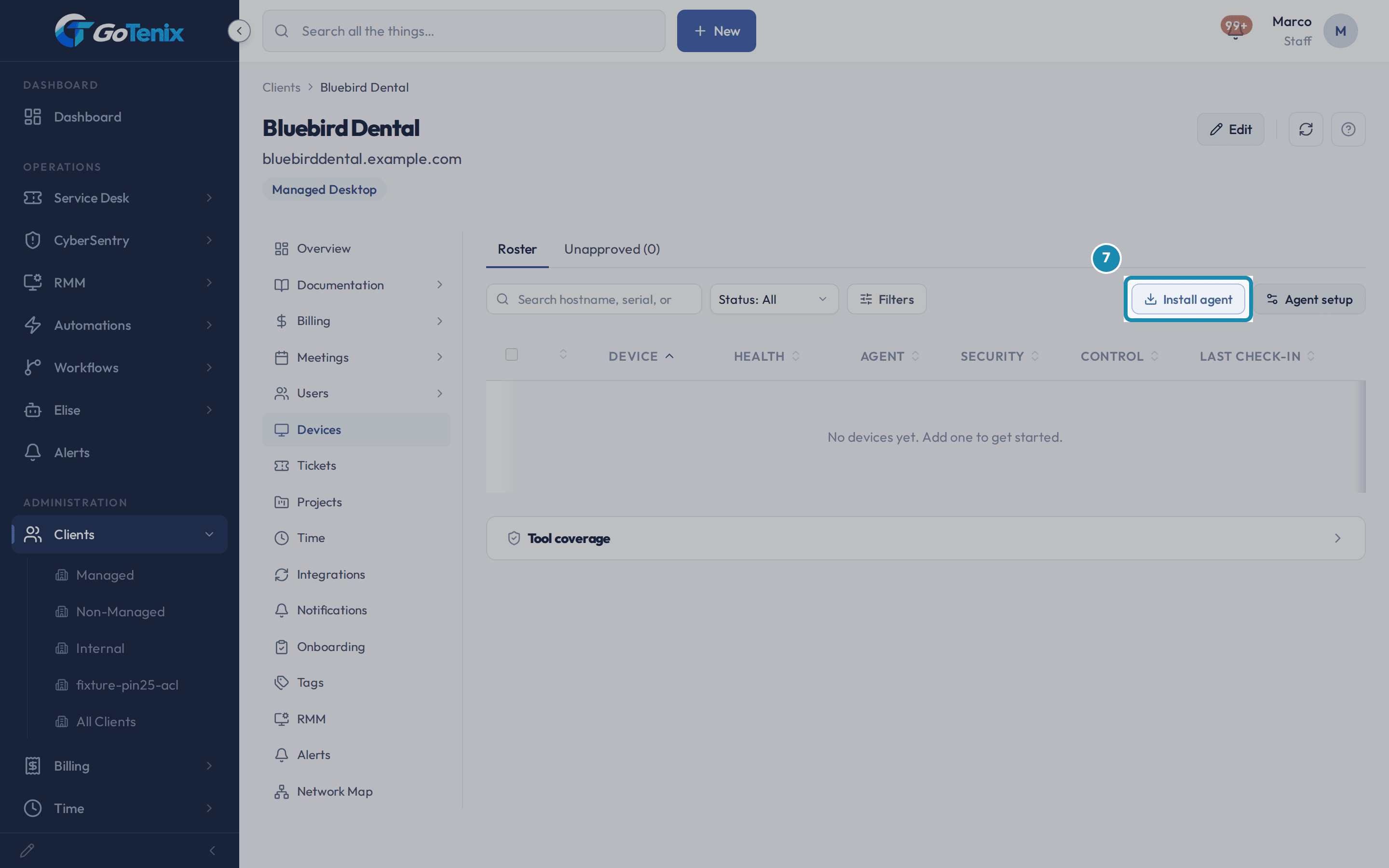Open Time in the client menu
The width and height of the screenshot is (1389, 868).
pos(356,538)
